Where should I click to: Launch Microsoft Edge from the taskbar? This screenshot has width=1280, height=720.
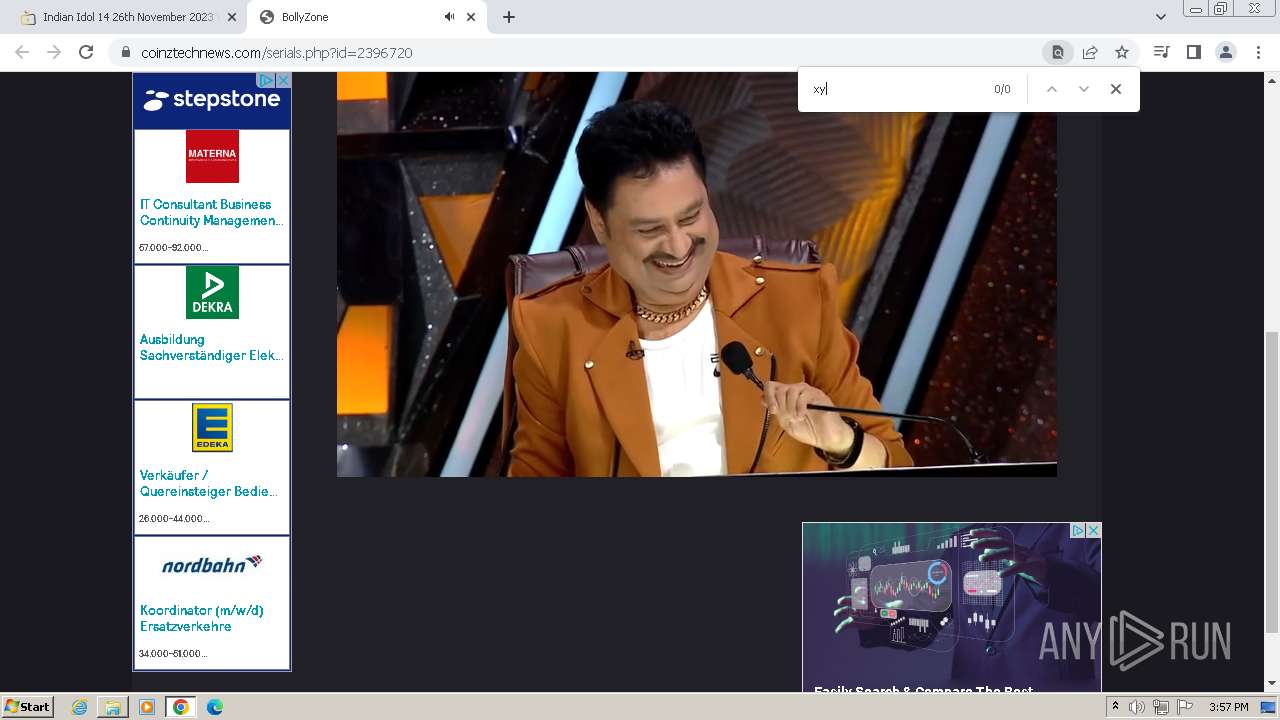click(214, 707)
